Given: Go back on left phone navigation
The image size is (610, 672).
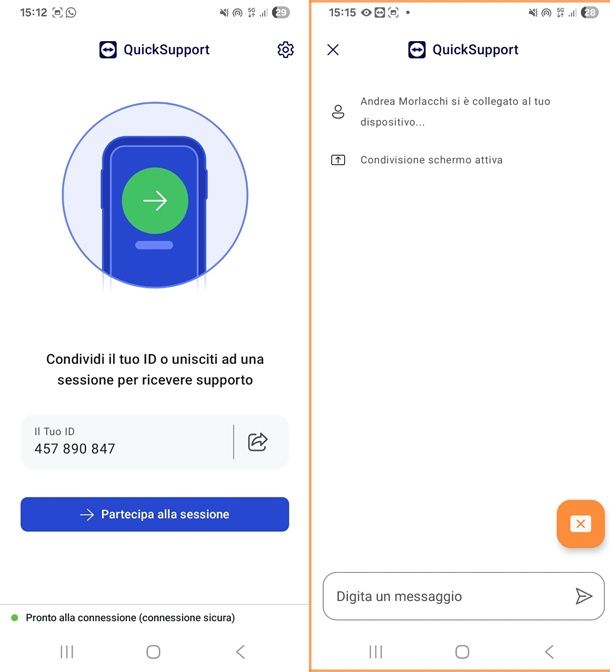Looking at the screenshot, I should pos(240,652).
